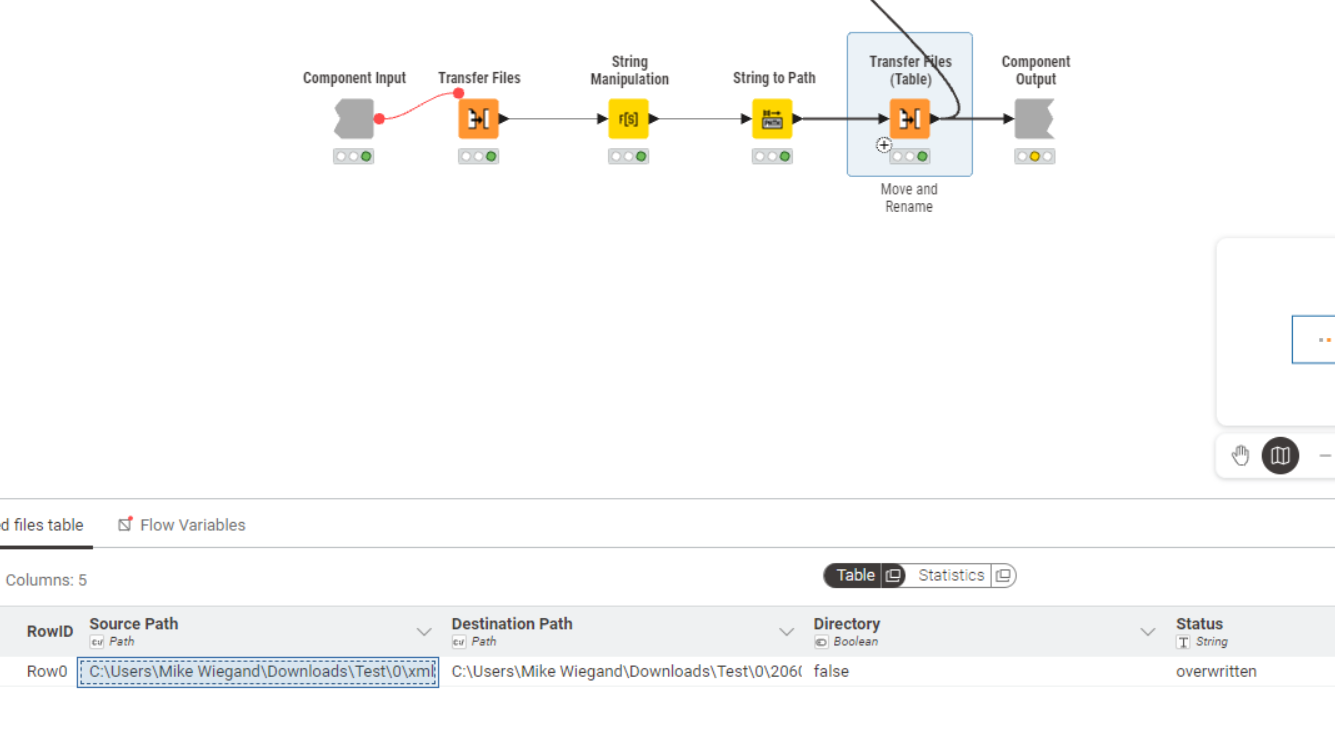Click the Transfer Files (Table) node

pos(909,119)
